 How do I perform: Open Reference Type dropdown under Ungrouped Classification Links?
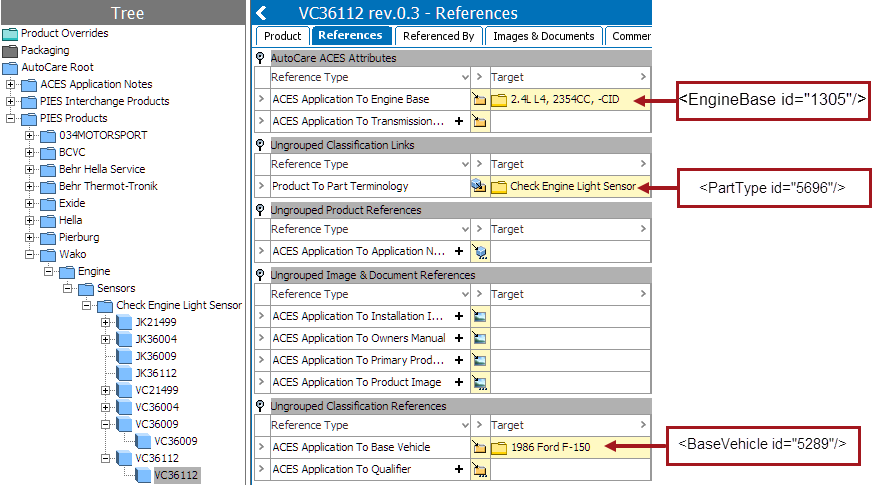[x=465, y=164]
